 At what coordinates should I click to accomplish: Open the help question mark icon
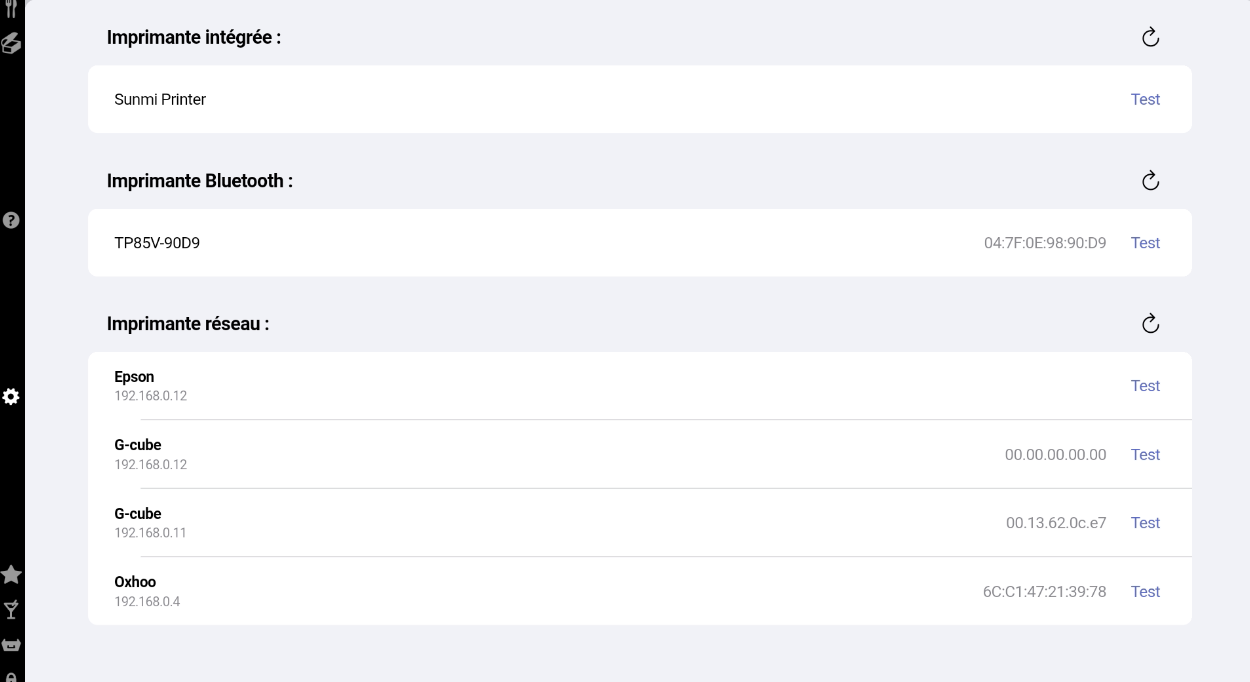[x=12, y=220]
